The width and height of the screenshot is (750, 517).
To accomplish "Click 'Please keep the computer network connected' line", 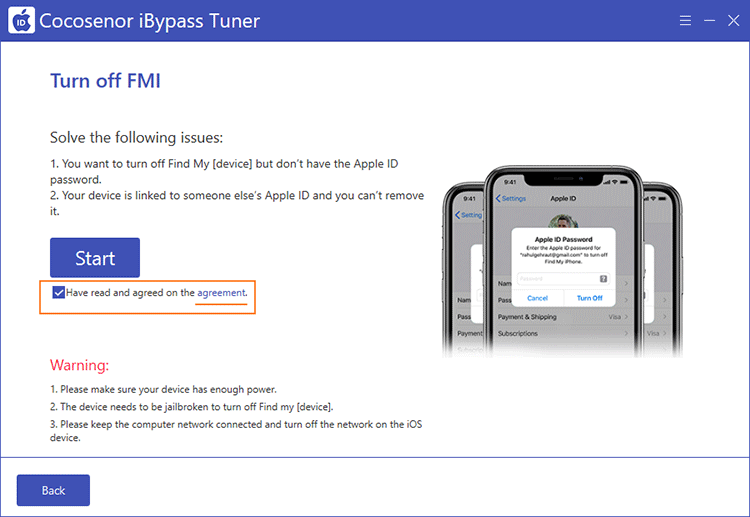I will click(x=236, y=431).
